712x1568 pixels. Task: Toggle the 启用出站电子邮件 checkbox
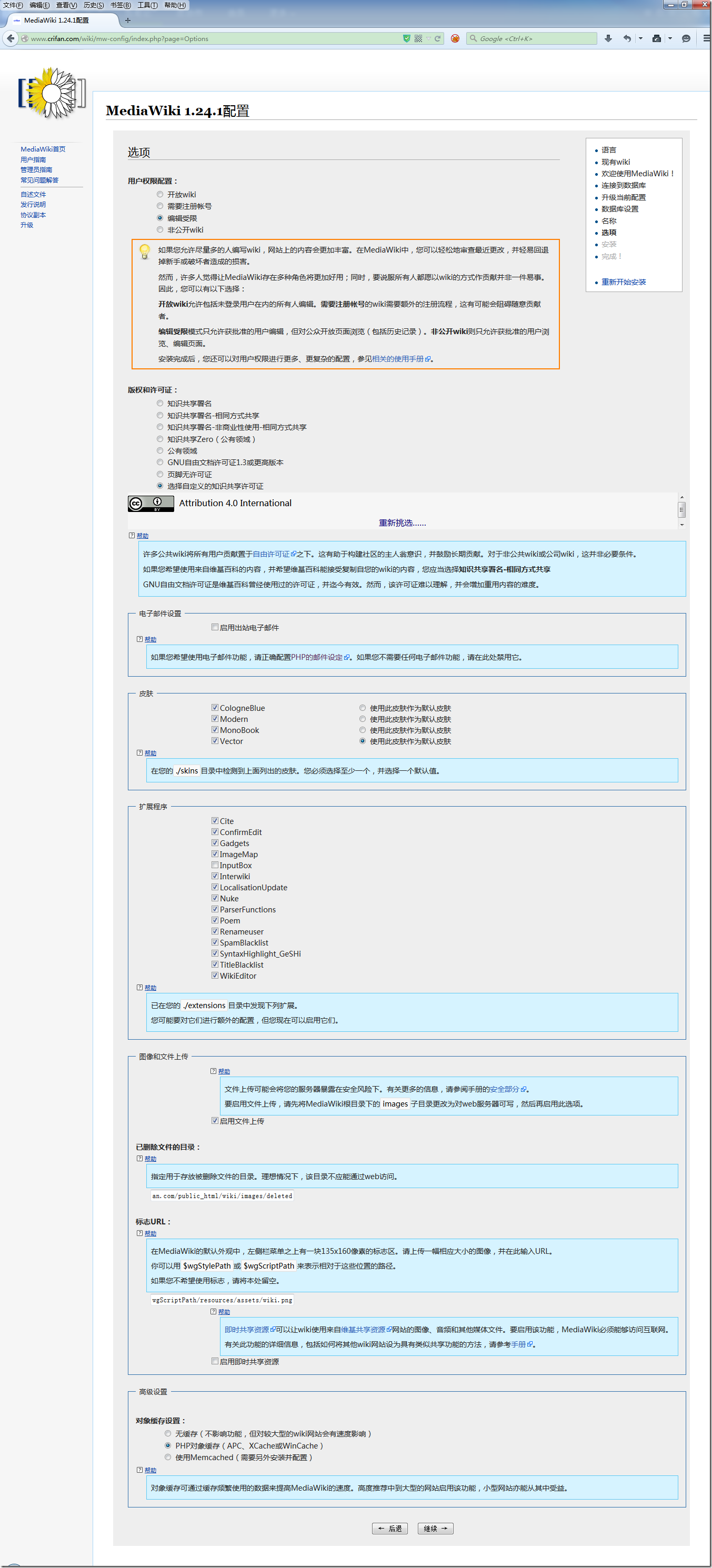coord(215,627)
